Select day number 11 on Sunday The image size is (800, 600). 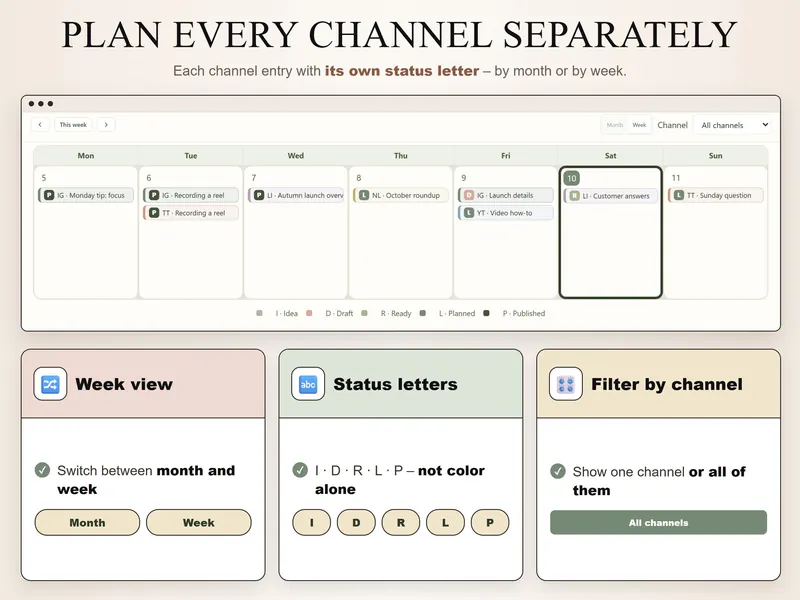click(x=676, y=178)
